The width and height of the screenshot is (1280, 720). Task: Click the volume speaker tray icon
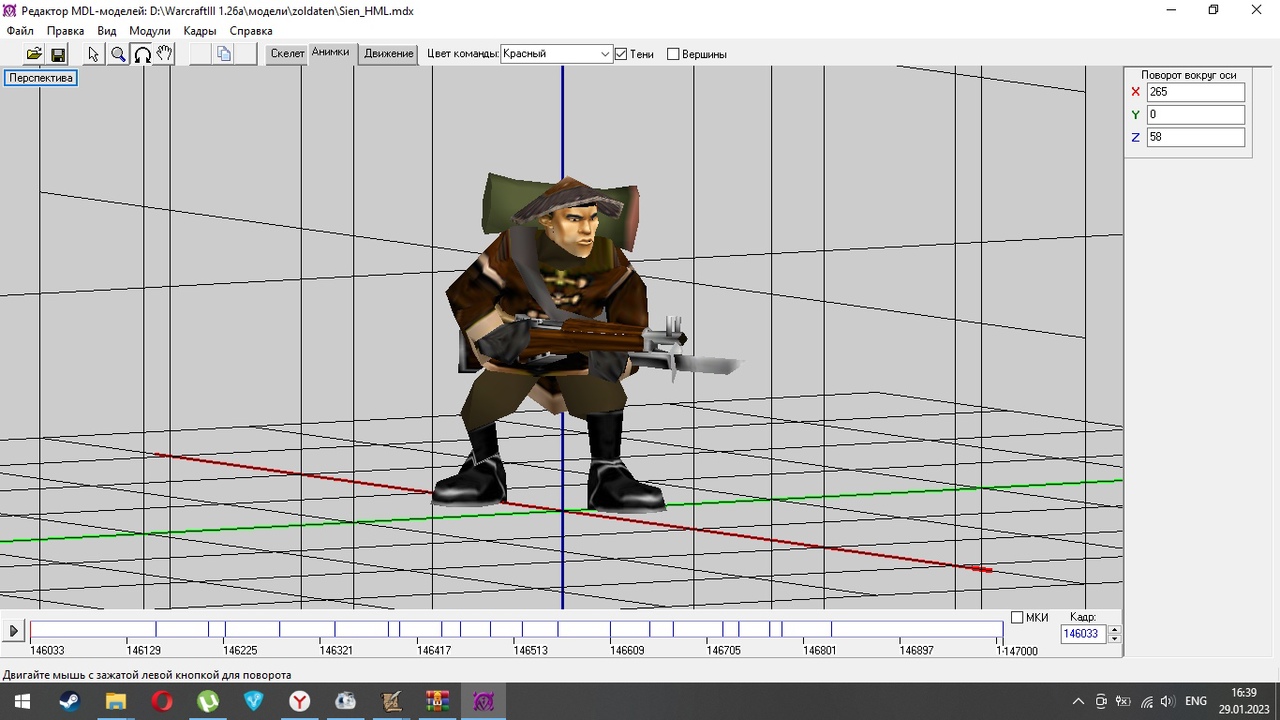pos(1167,701)
